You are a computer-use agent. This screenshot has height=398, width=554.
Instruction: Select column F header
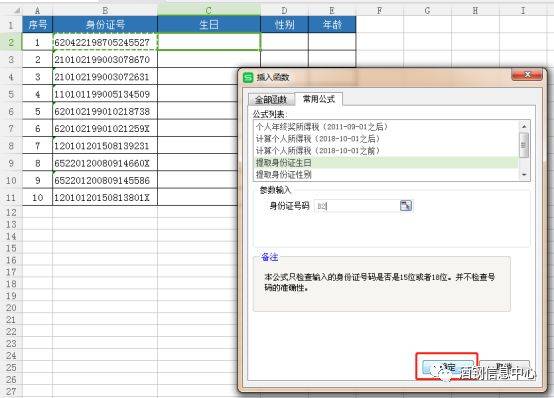379,11
